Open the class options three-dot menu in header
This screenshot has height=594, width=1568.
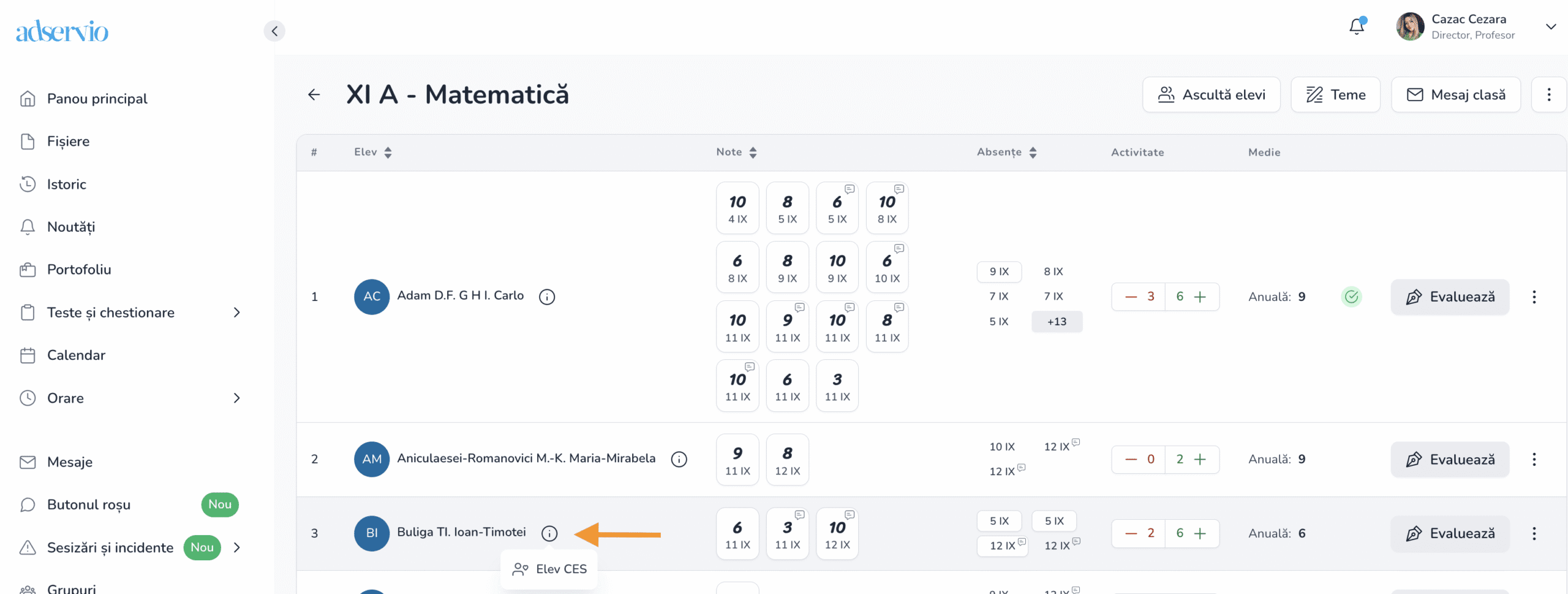pyautogui.click(x=1548, y=94)
